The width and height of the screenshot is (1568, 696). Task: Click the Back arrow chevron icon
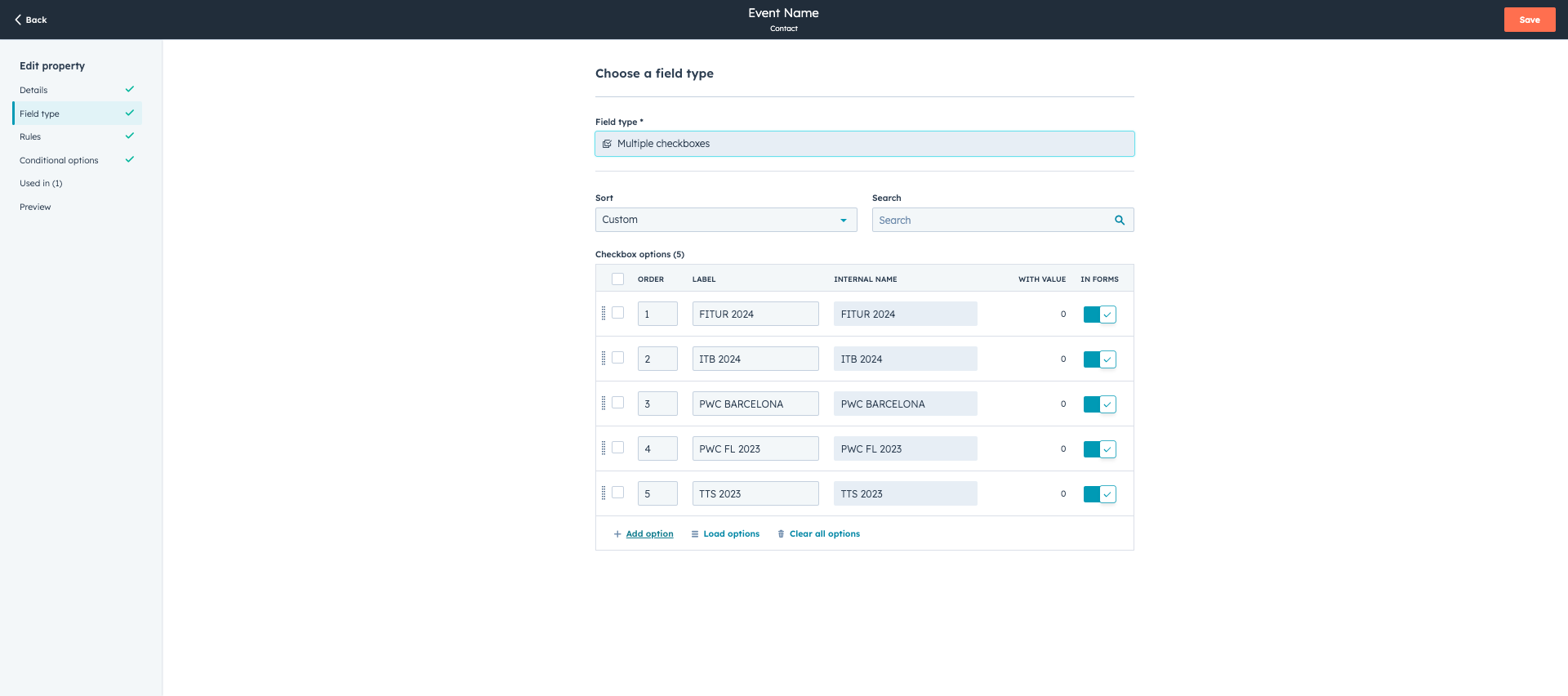(18, 20)
